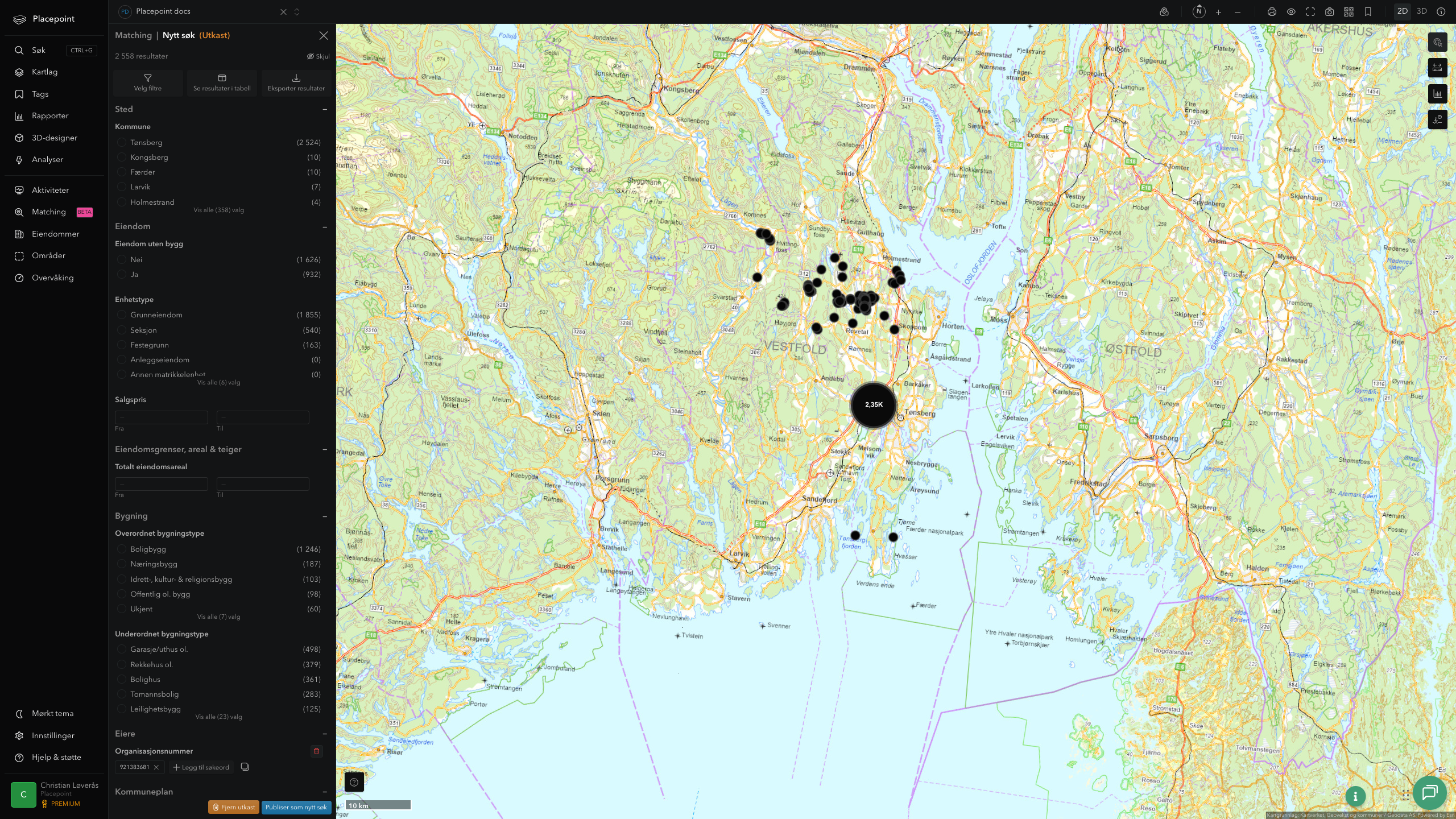Click the Skjul hide results toggle

[x=318, y=56]
